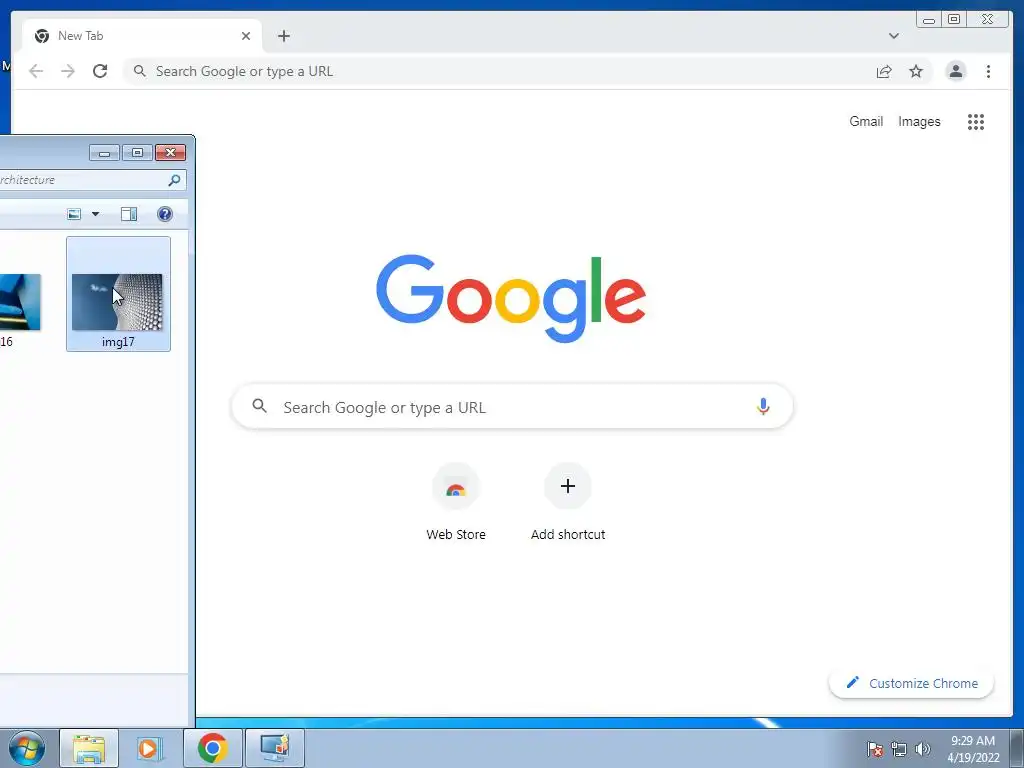Image resolution: width=1024 pixels, height=768 pixels.
Task: Open Windows Start menu
Action: click(x=27, y=748)
